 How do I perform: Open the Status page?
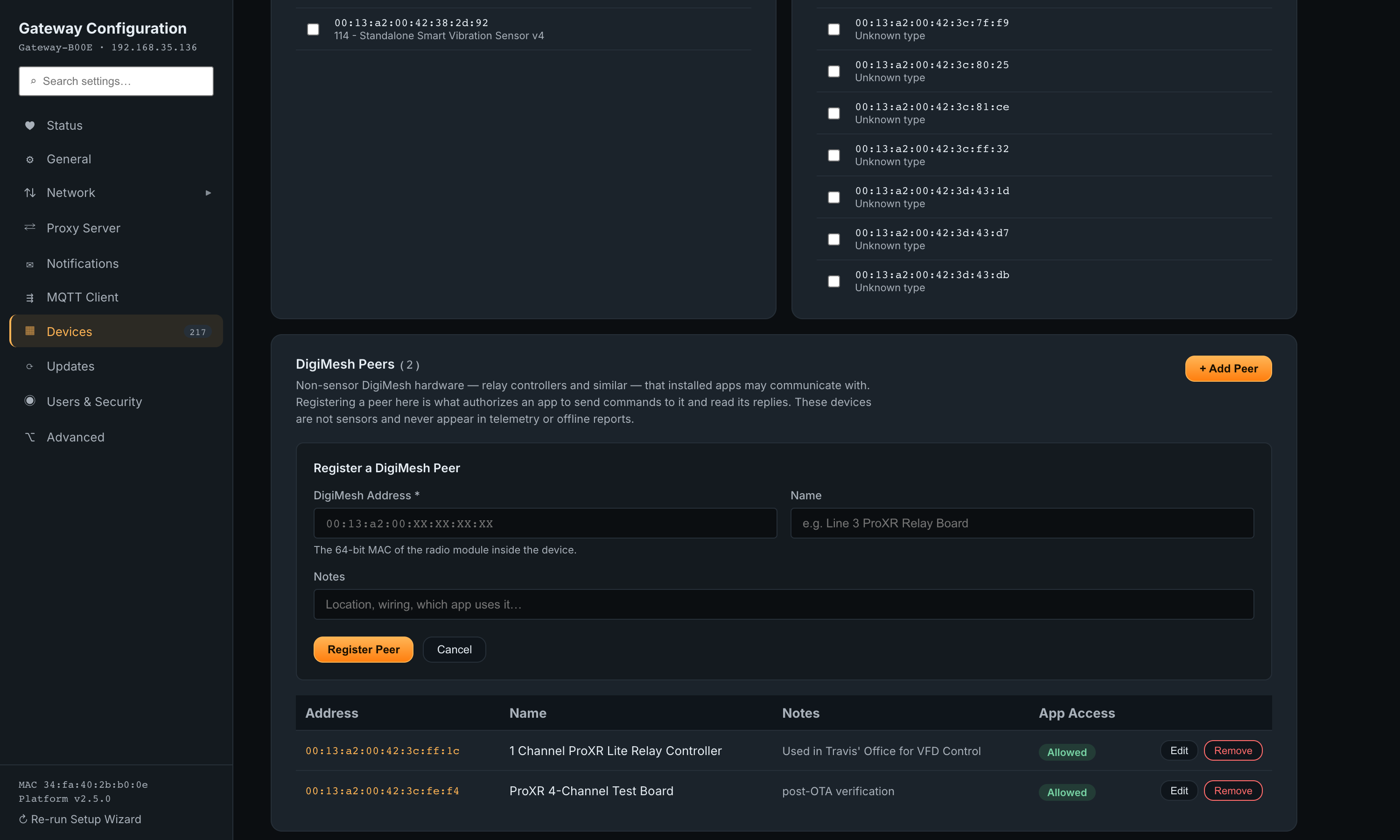click(x=116, y=126)
